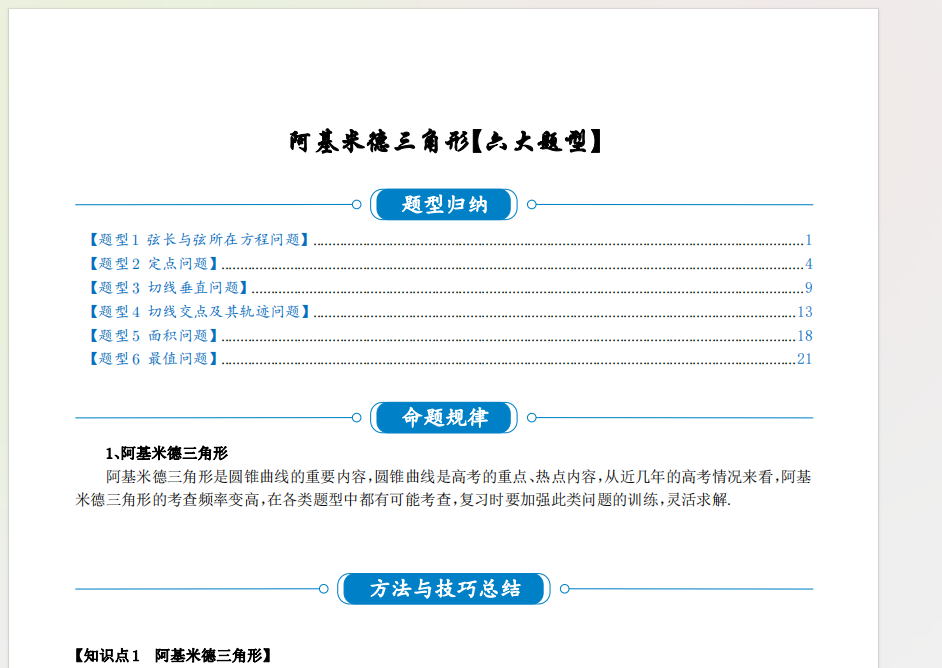942x668 pixels.
Task: Click the 命题规律 blue section badge
Action: click(444, 418)
